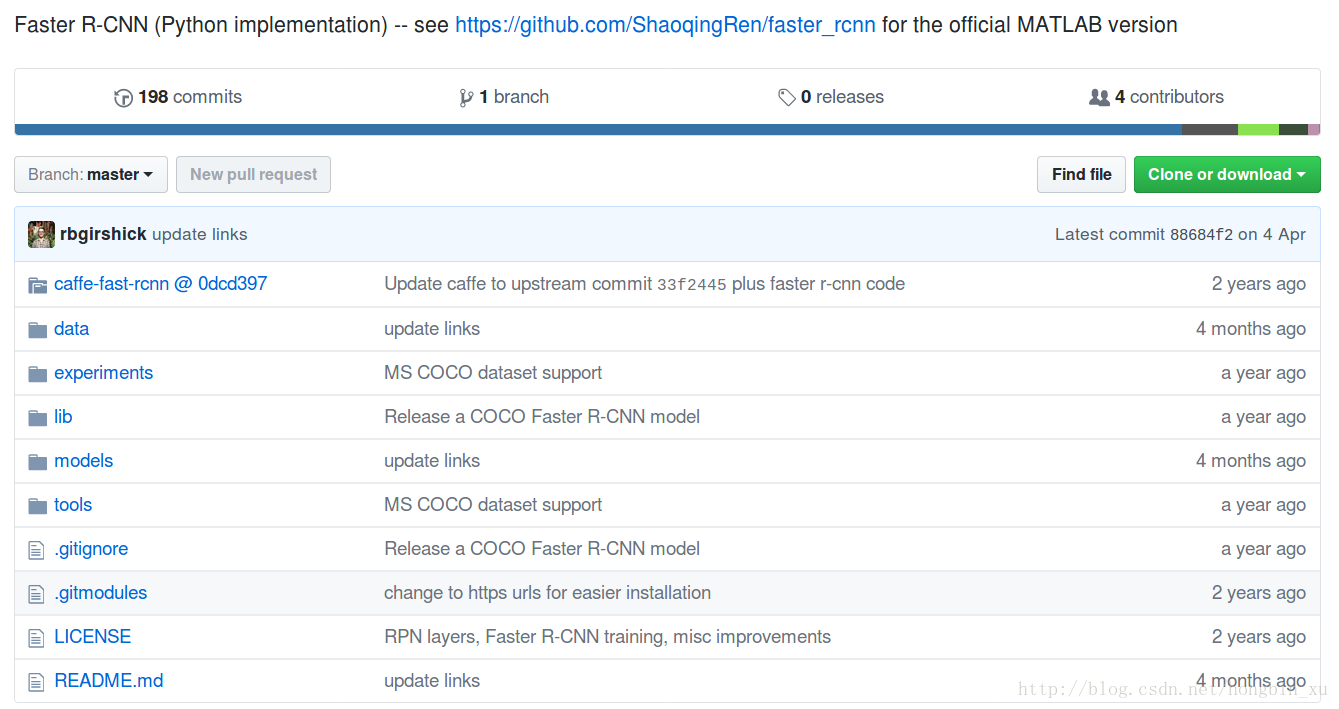Click the data folder icon

point(38,329)
